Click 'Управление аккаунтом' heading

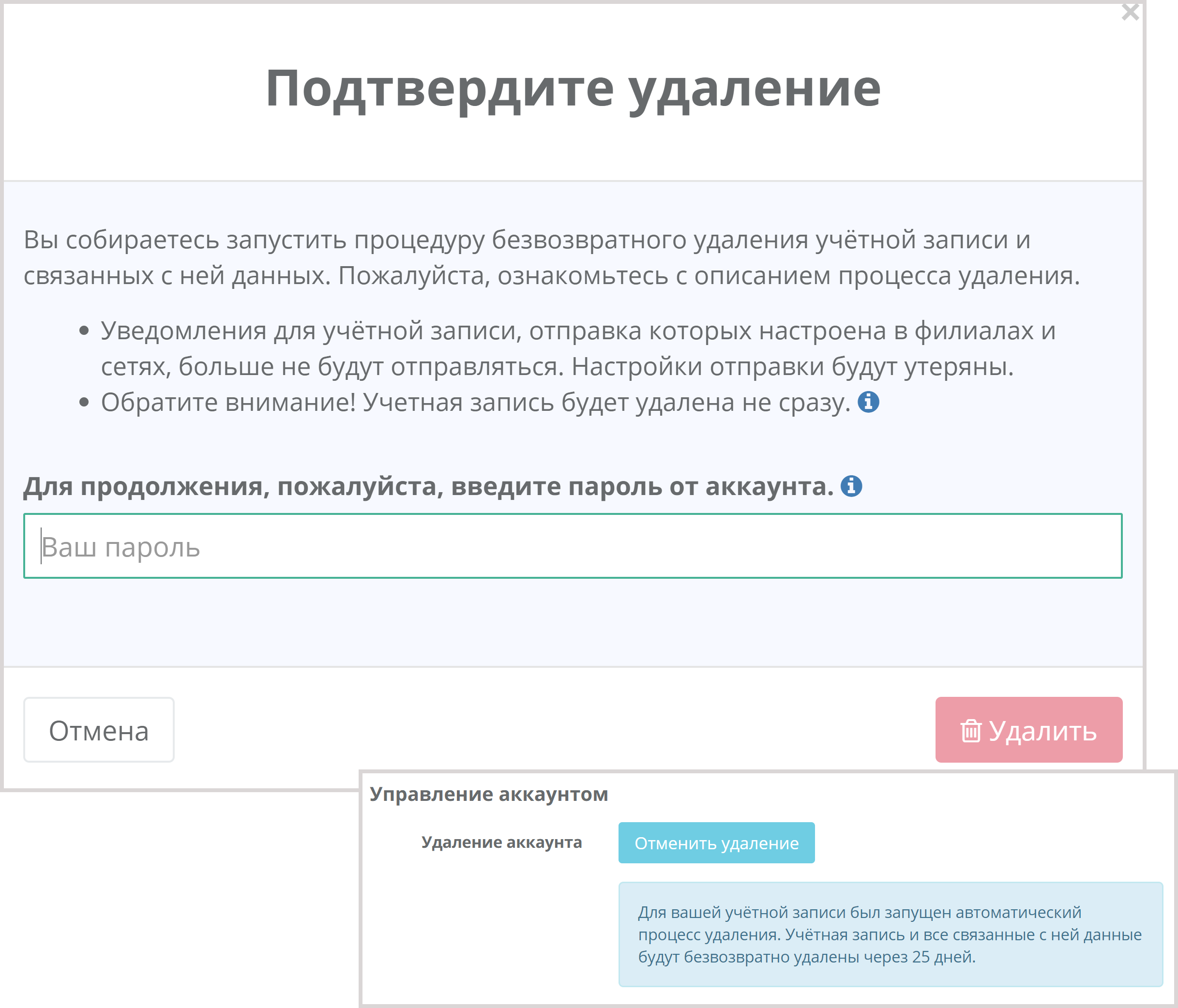(489, 794)
